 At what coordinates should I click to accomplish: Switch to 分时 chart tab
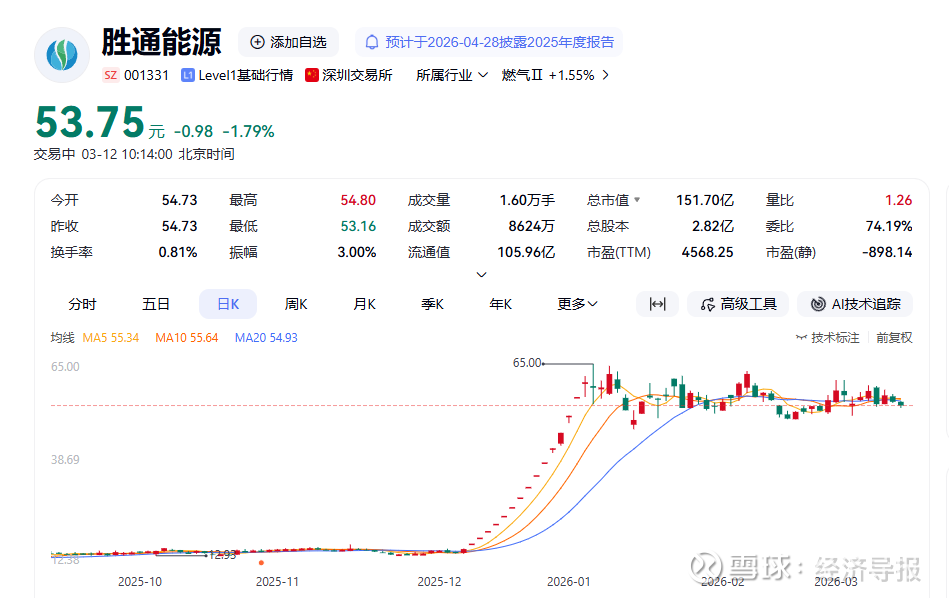[x=82, y=304]
